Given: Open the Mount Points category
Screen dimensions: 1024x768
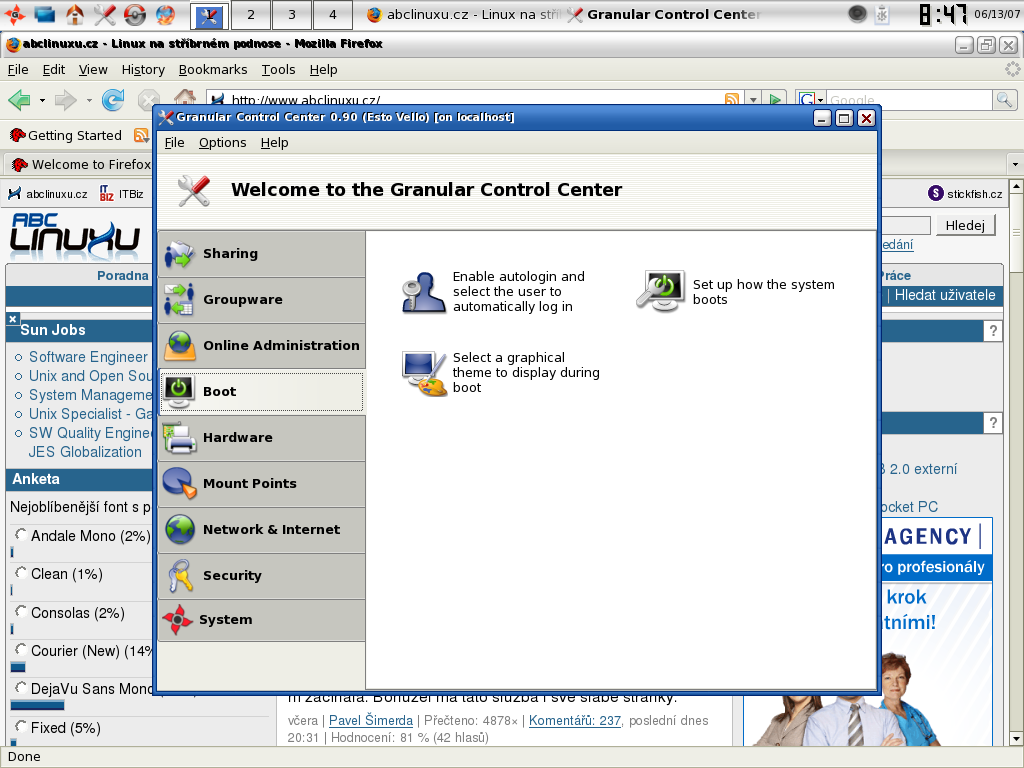Looking at the screenshot, I should point(261,484).
